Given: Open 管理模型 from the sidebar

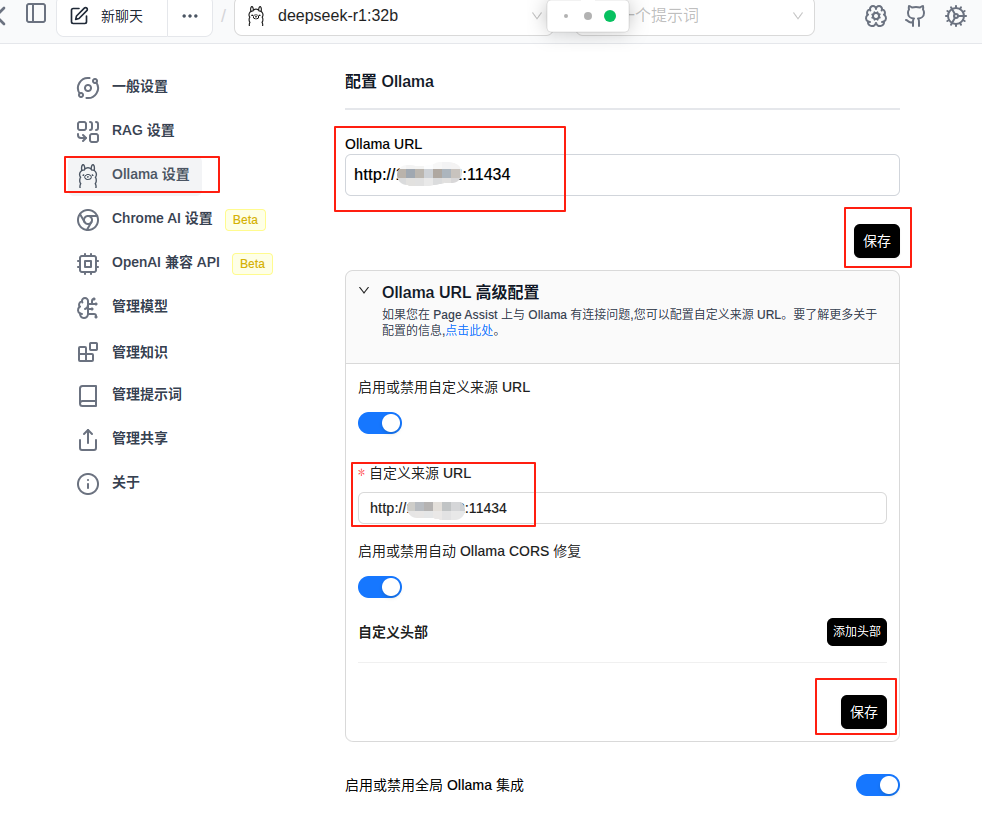Looking at the screenshot, I should [x=140, y=306].
